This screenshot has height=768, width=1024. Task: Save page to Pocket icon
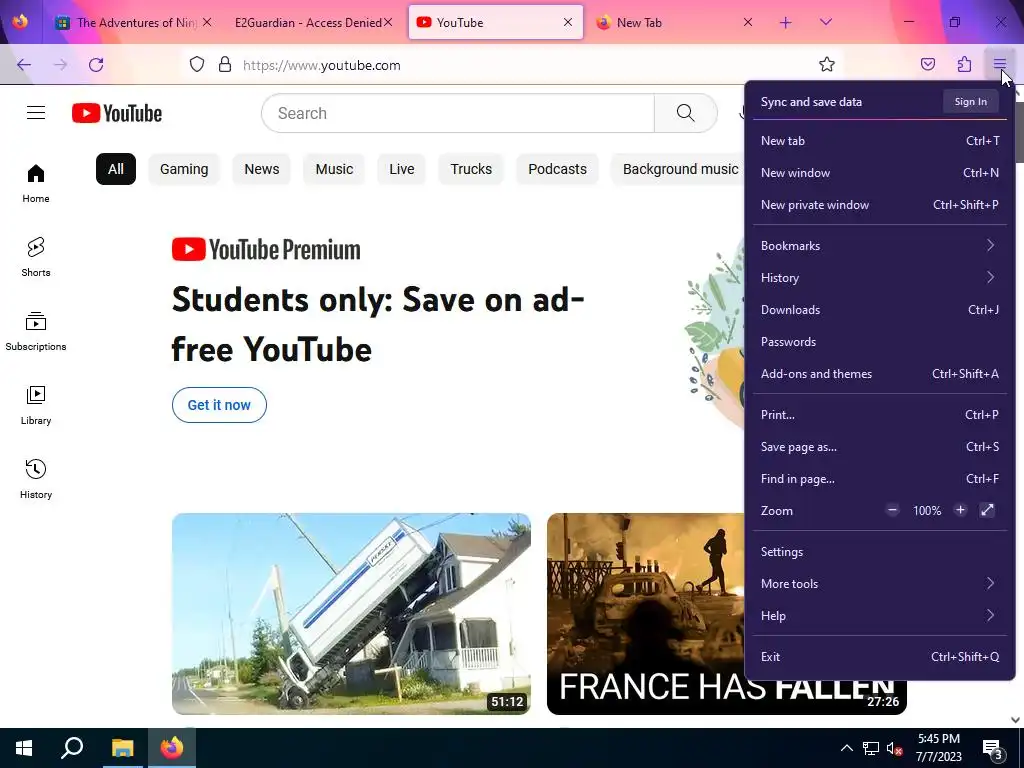[927, 64]
